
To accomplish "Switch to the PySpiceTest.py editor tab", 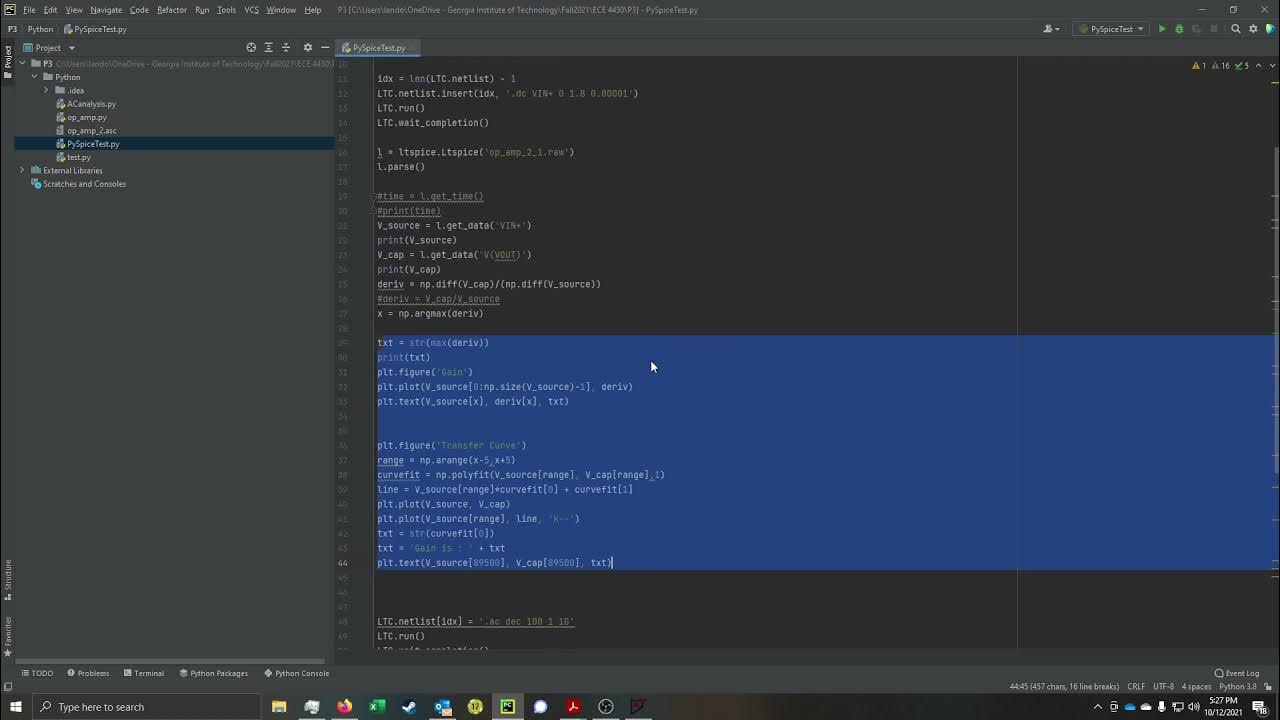I will pos(378,48).
